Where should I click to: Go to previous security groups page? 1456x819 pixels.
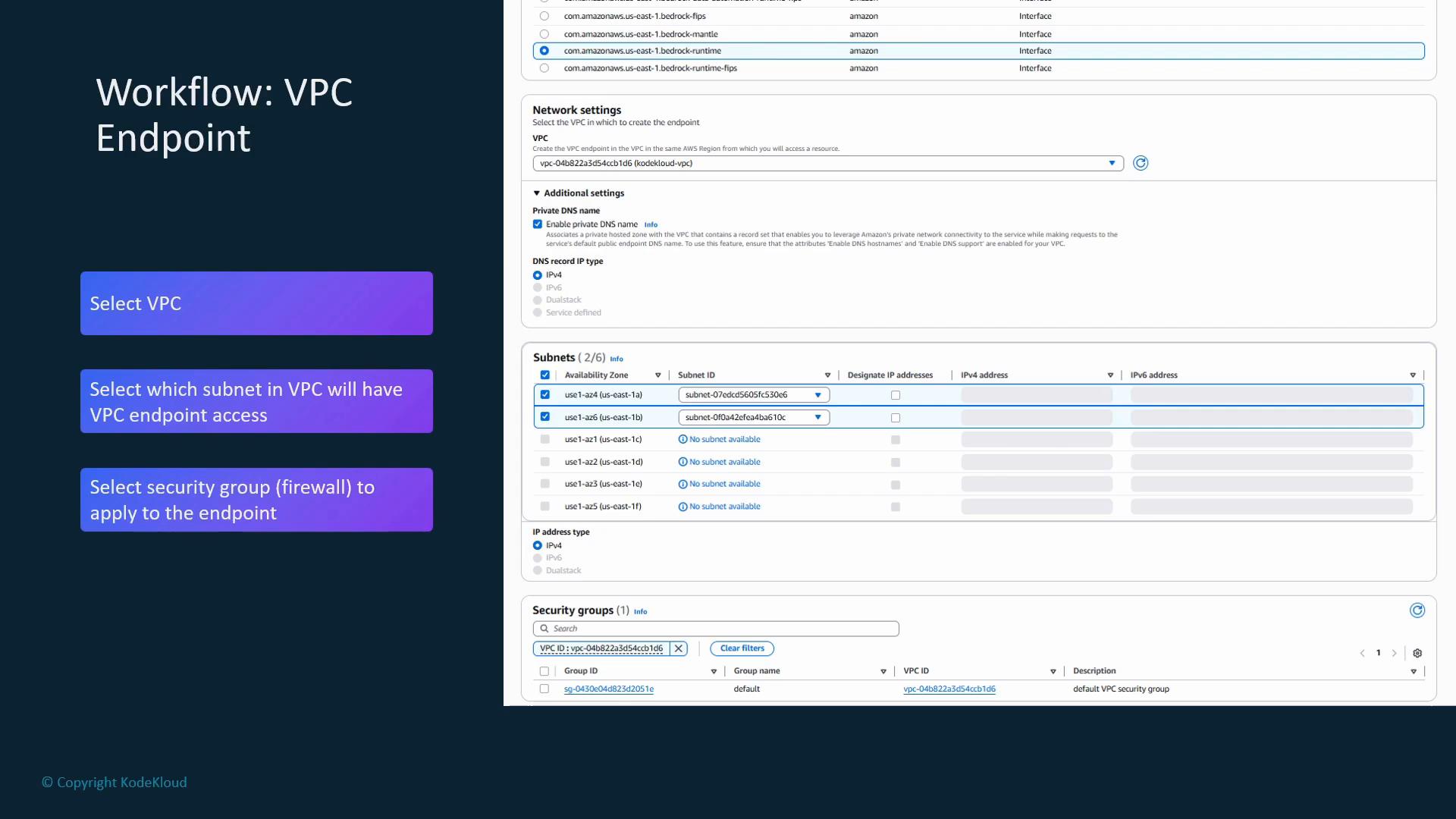[1362, 653]
